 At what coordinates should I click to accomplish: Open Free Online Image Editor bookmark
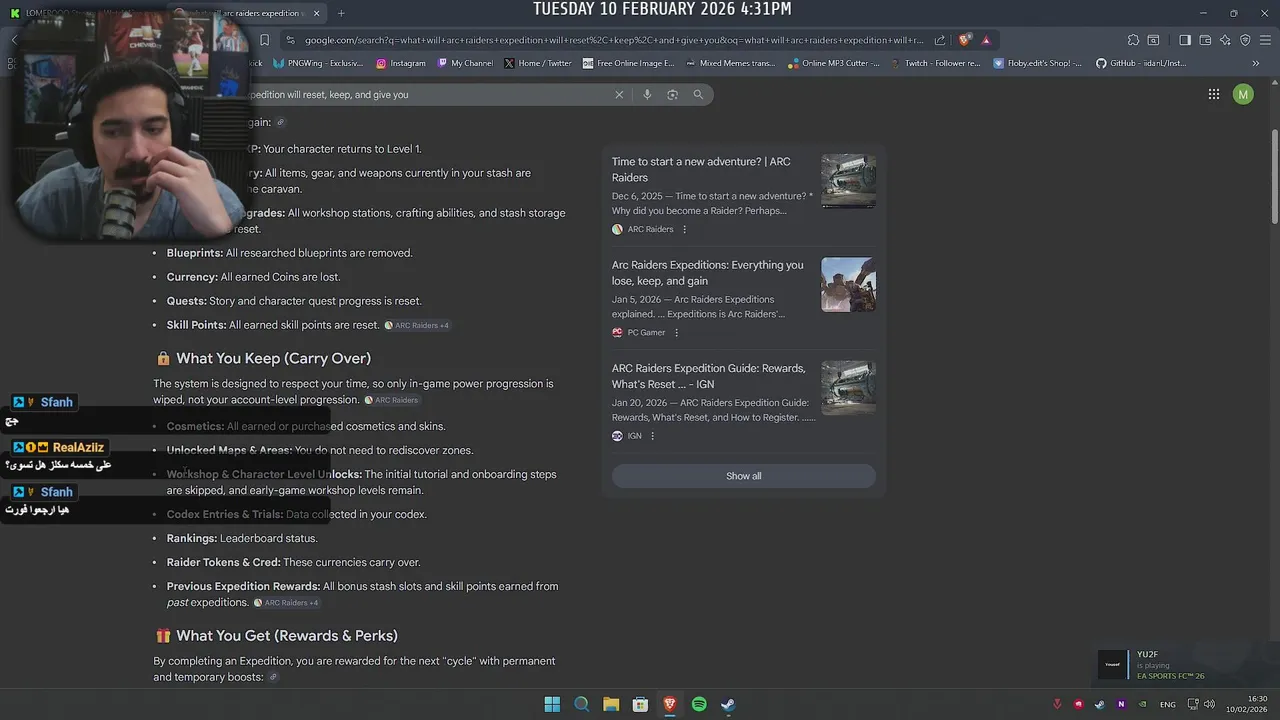pyautogui.click(x=628, y=63)
